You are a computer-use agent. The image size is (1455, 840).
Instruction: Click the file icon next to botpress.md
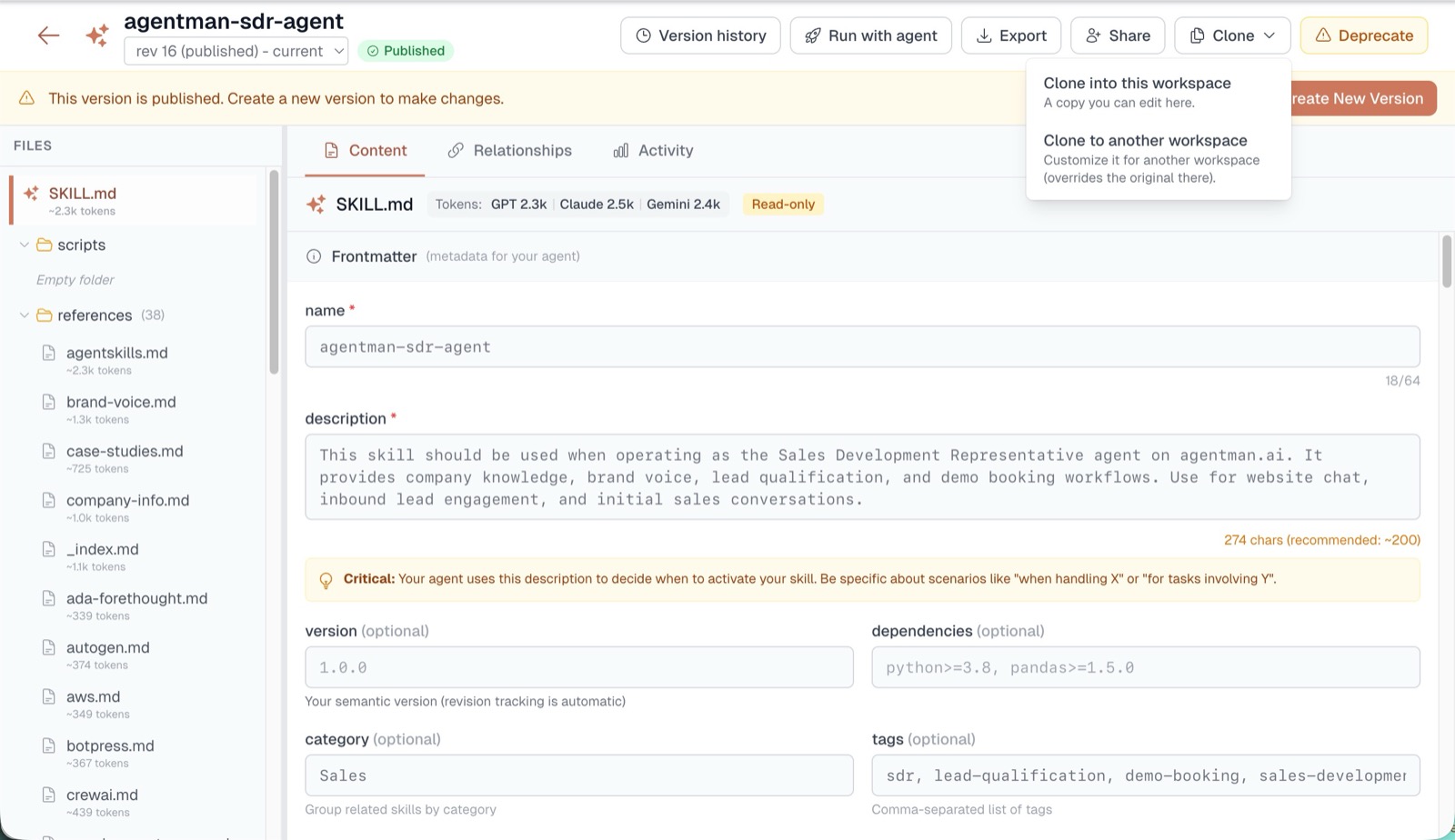pyautogui.click(x=49, y=745)
